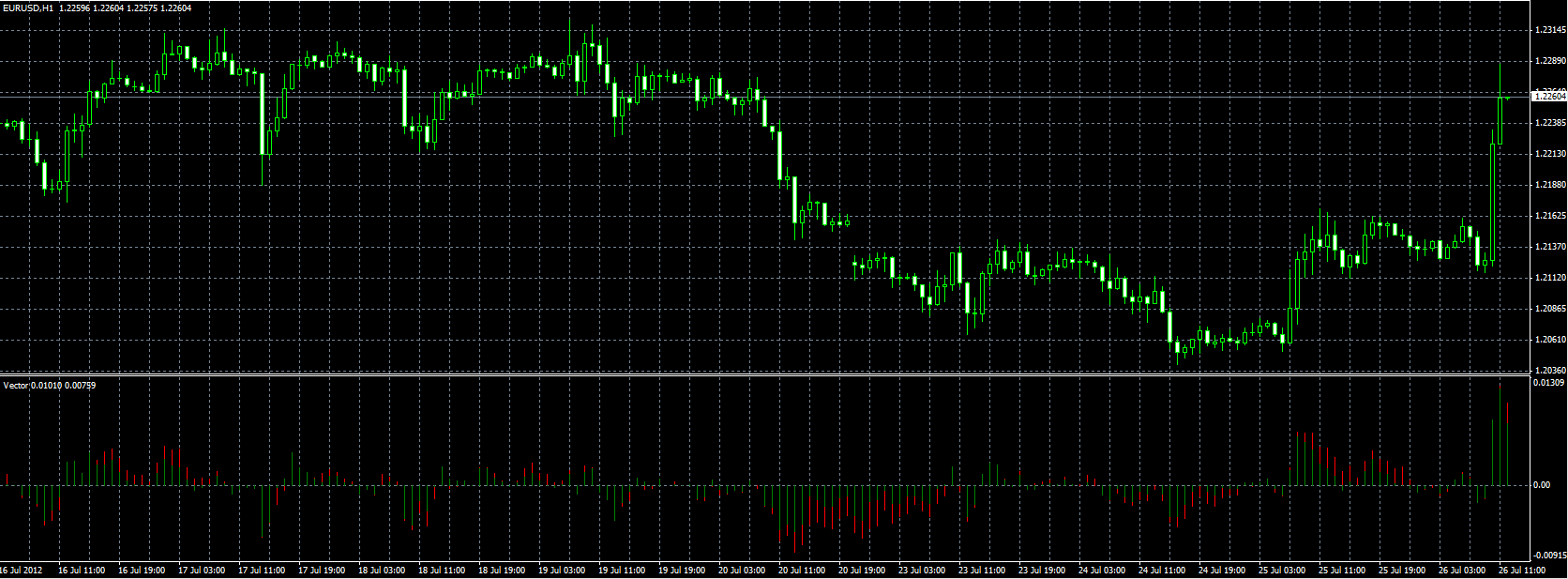Click the 17 Jul 03:00 time label
Viewport: 1568px width, 579px height.
pos(202,570)
